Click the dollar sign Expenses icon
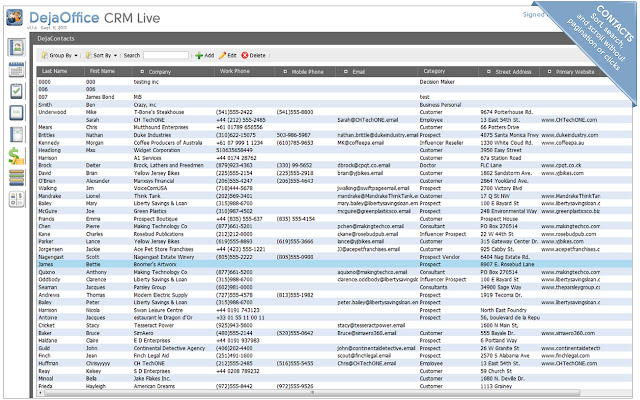This screenshot has width=640, height=400. (17, 153)
